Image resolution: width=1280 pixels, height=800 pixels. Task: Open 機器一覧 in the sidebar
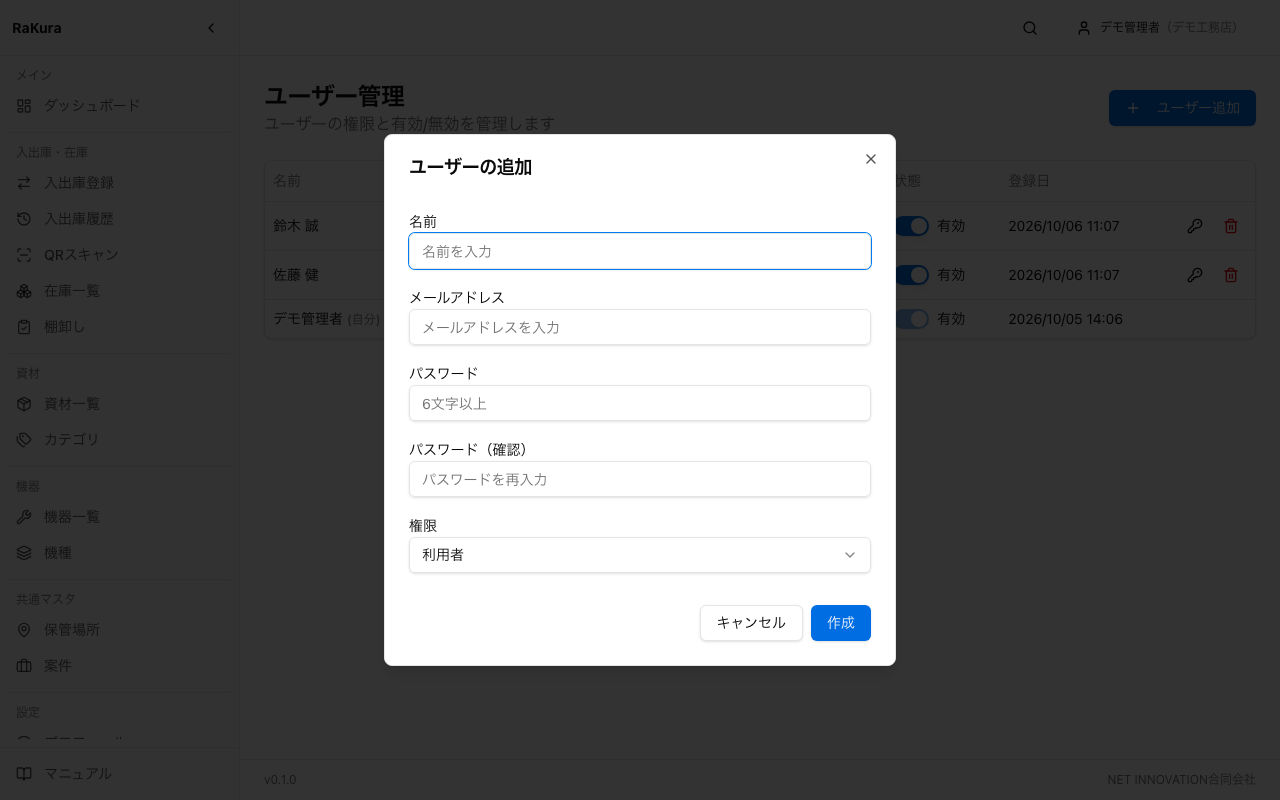(120, 517)
